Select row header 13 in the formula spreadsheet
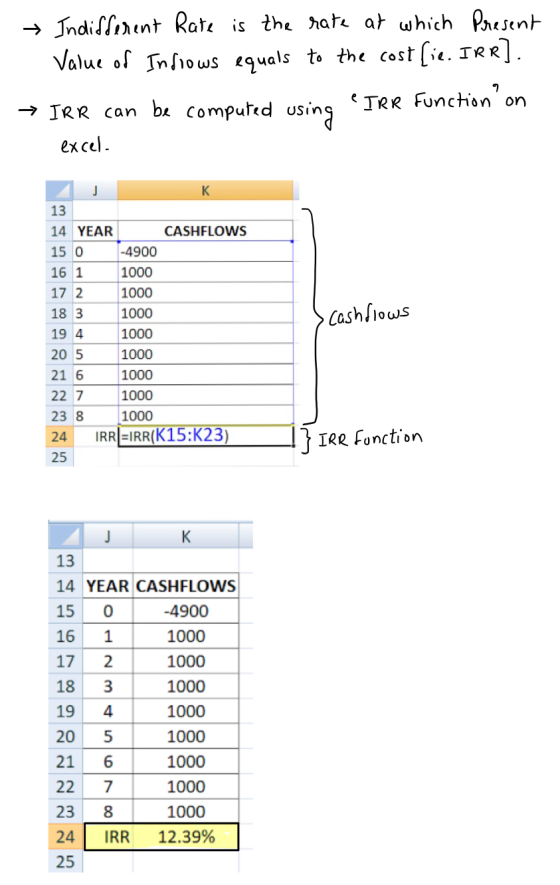Viewport: 560px width, 885px height. point(59,211)
